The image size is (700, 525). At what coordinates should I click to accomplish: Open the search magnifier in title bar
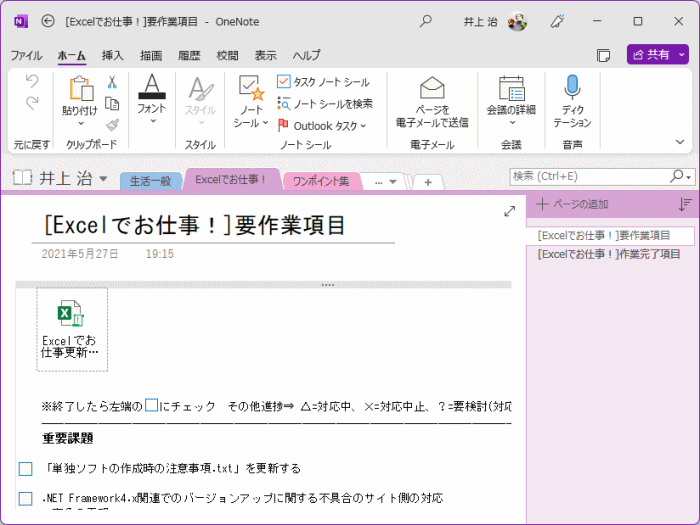tap(426, 21)
